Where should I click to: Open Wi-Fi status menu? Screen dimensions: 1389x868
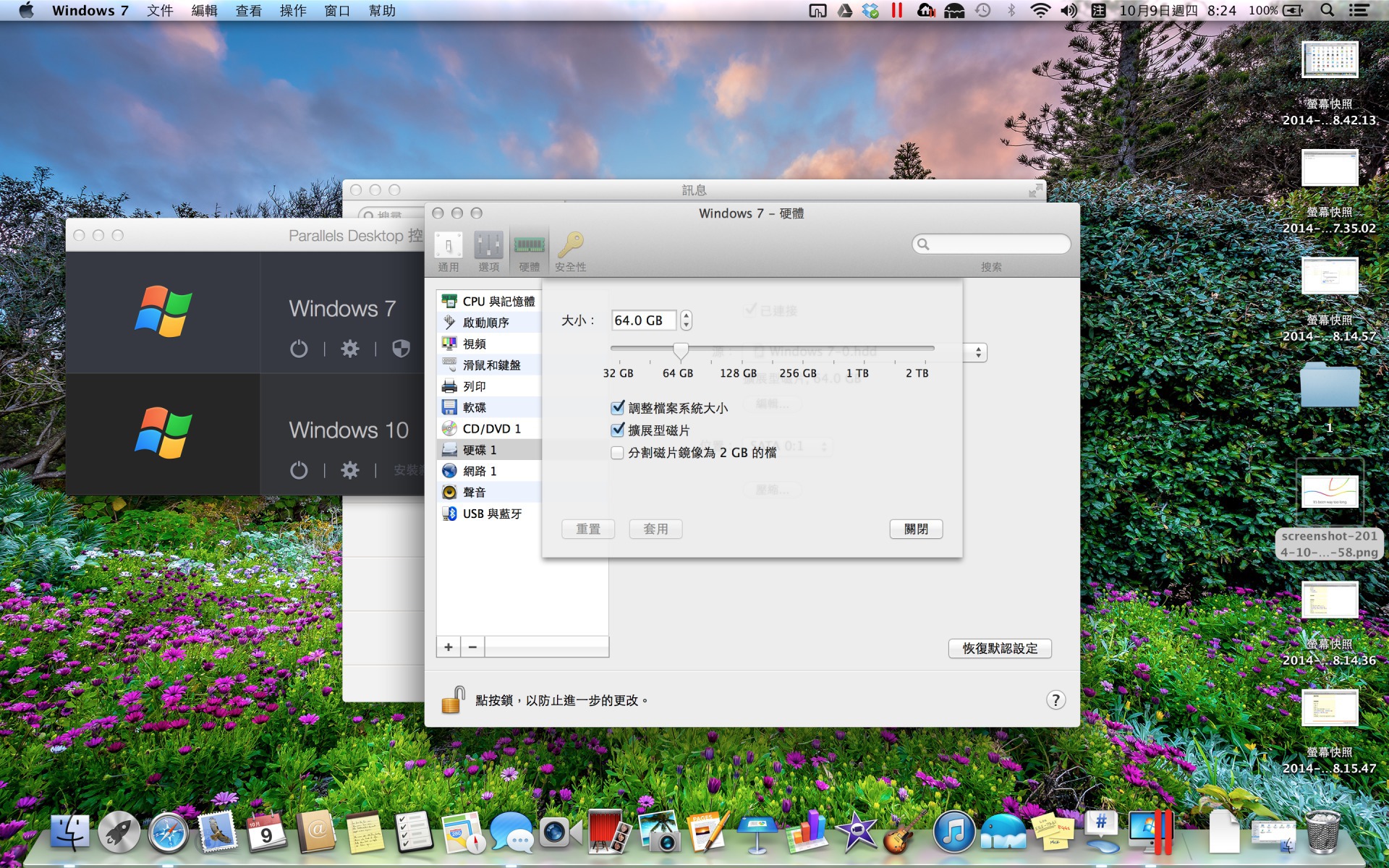click(x=1040, y=10)
